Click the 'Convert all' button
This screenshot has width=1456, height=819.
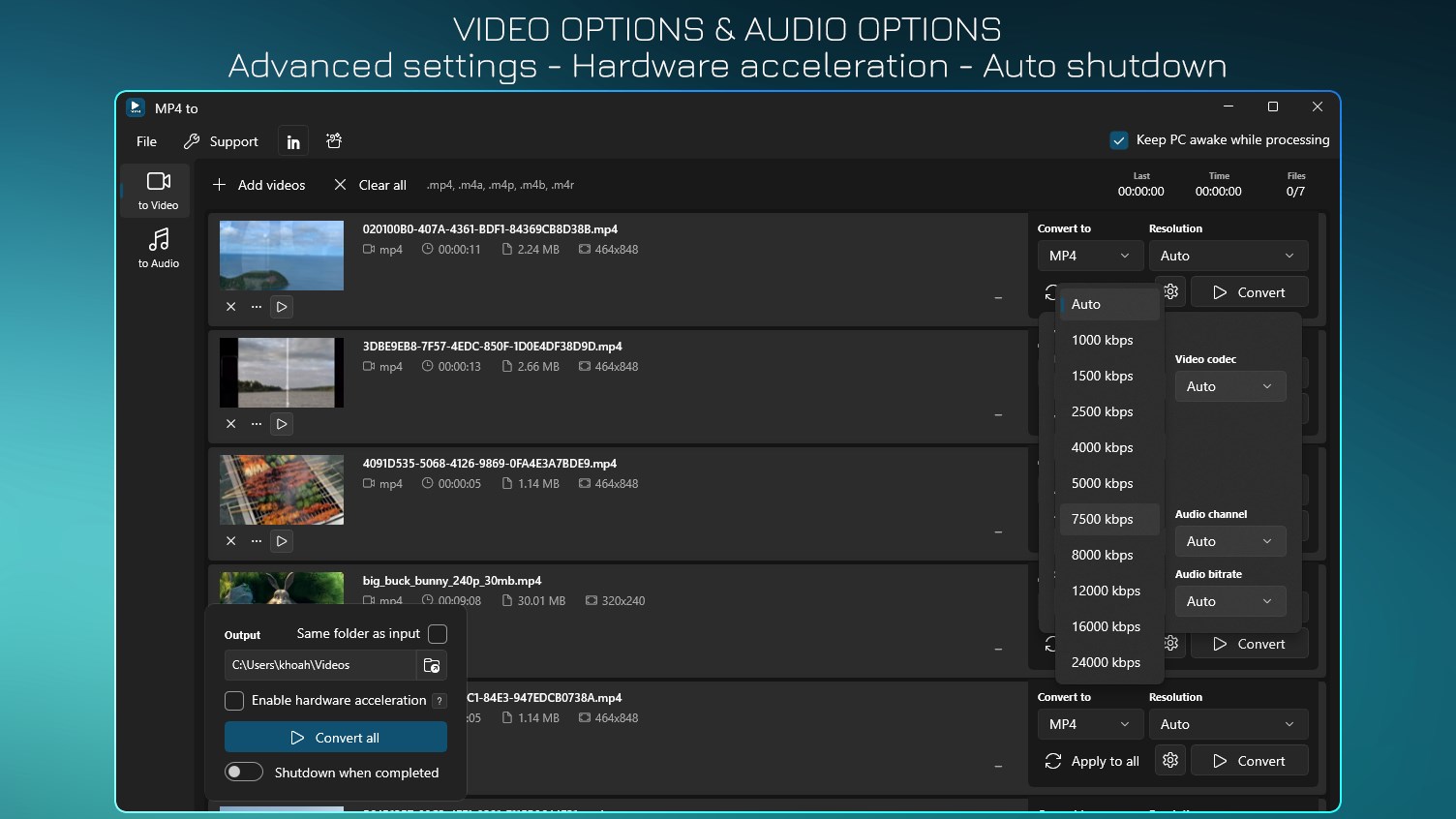(x=335, y=737)
